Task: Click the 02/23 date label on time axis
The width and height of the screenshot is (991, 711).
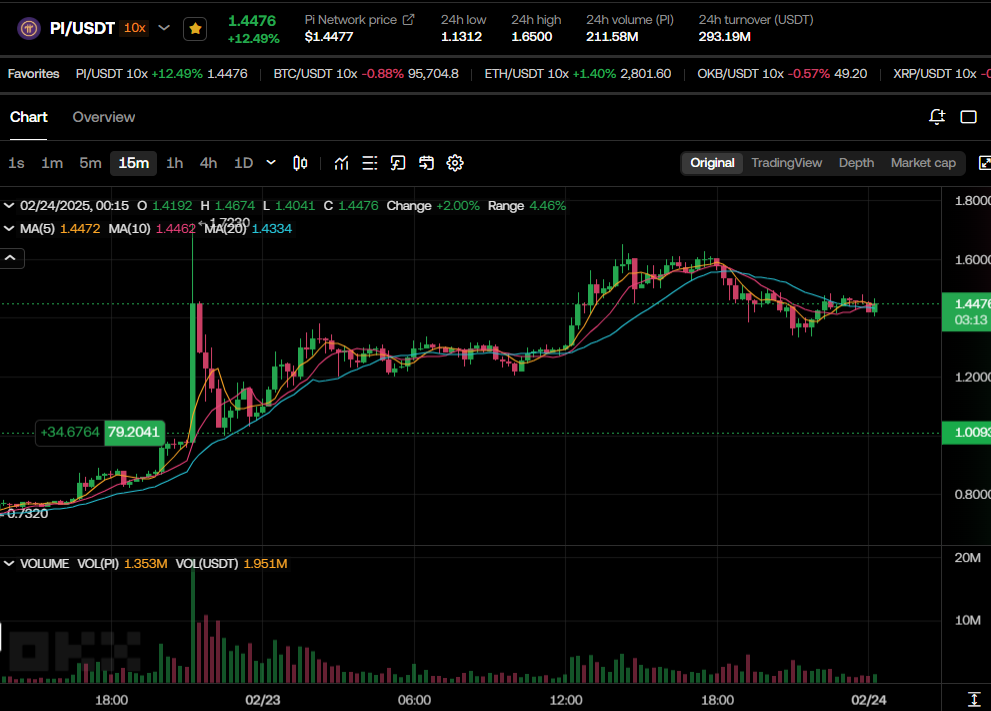Action: click(x=263, y=700)
